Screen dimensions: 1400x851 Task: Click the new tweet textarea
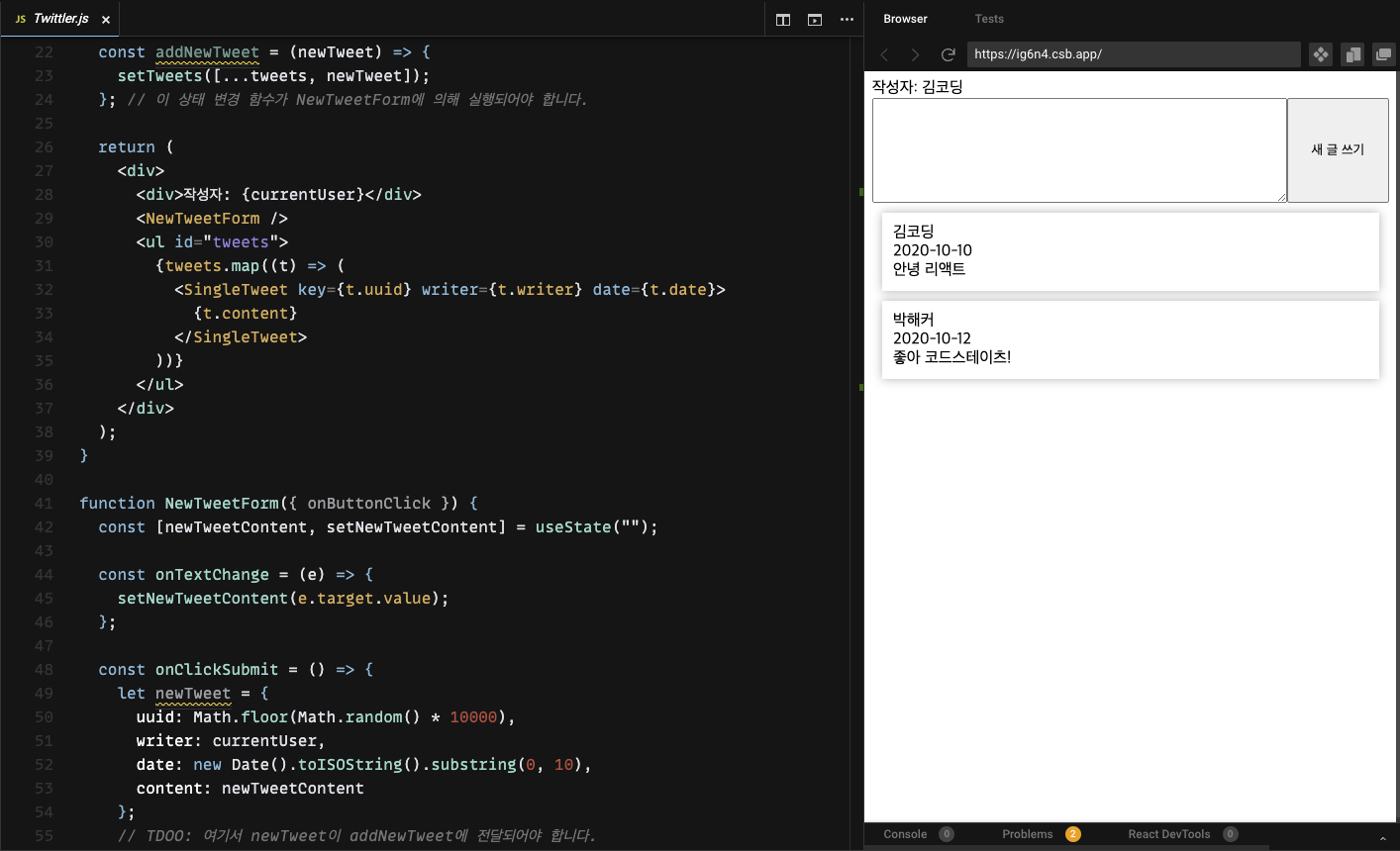(1079, 150)
